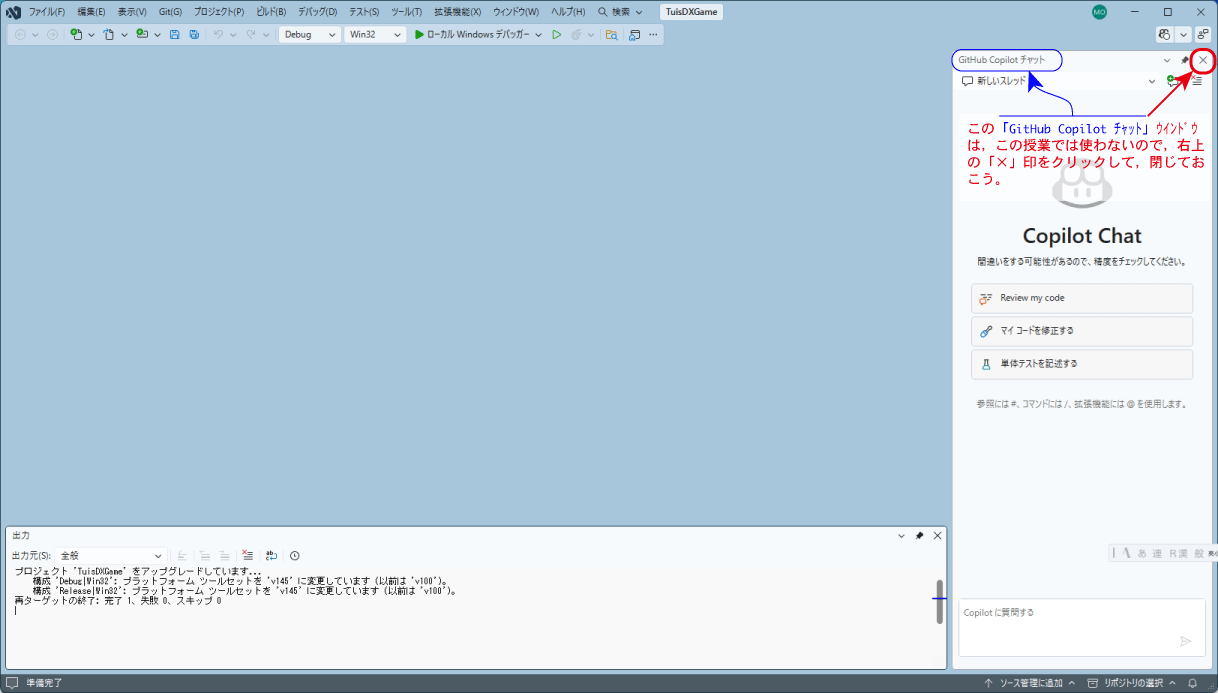Image resolution: width=1218 pixels, height=693 pixels.
Task: Click the Find in Files folder icon
Action: (x=610, y=34)
